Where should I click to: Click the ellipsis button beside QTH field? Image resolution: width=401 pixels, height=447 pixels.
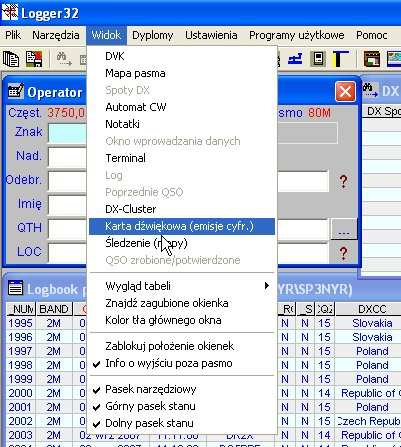(344, 228)
